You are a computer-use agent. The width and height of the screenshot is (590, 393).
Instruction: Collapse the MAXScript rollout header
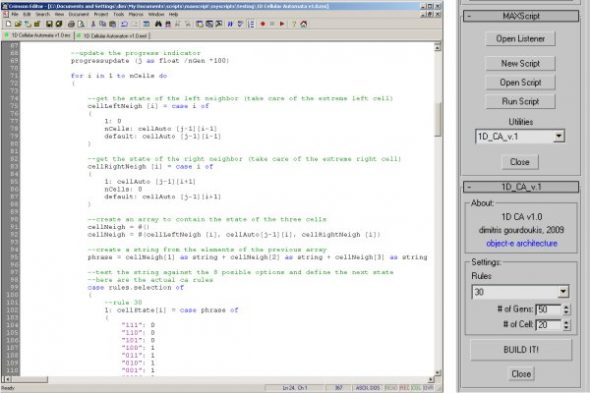point(521,16)
